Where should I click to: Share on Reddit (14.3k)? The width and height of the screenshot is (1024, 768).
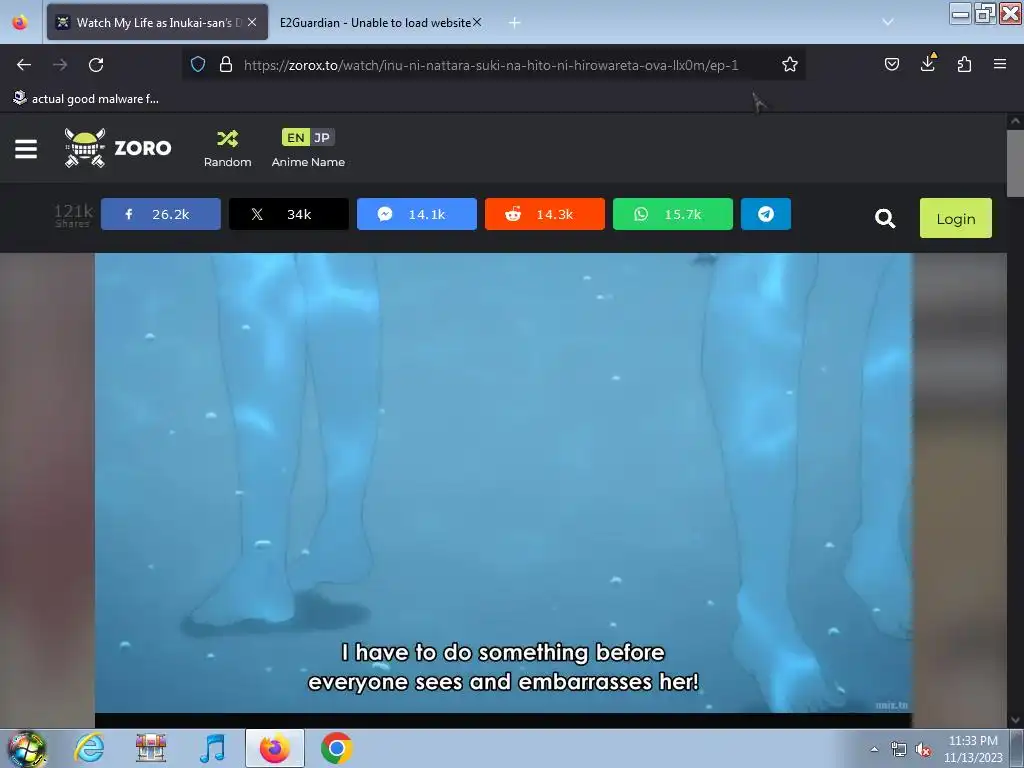(545, 214)
